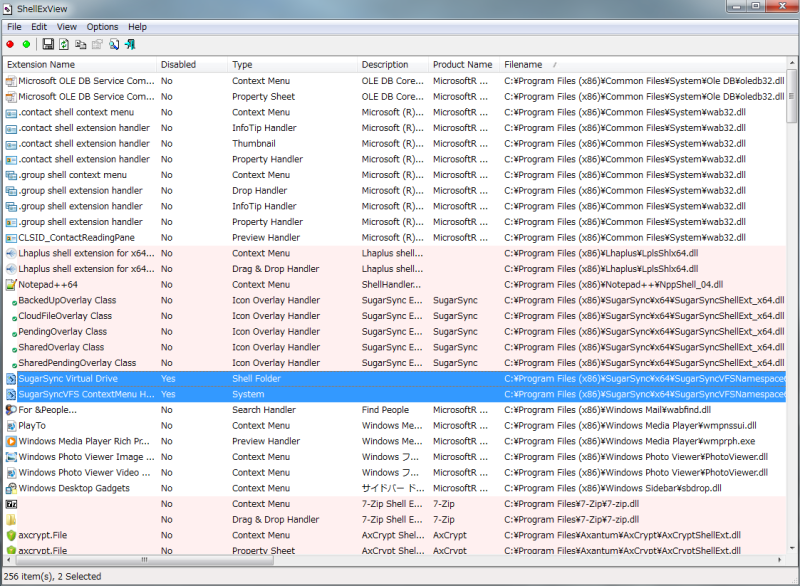The height and width of the screenshot is (586, 800).
Task: Sort by Product Name column header
Action: (x=464, y=65)
